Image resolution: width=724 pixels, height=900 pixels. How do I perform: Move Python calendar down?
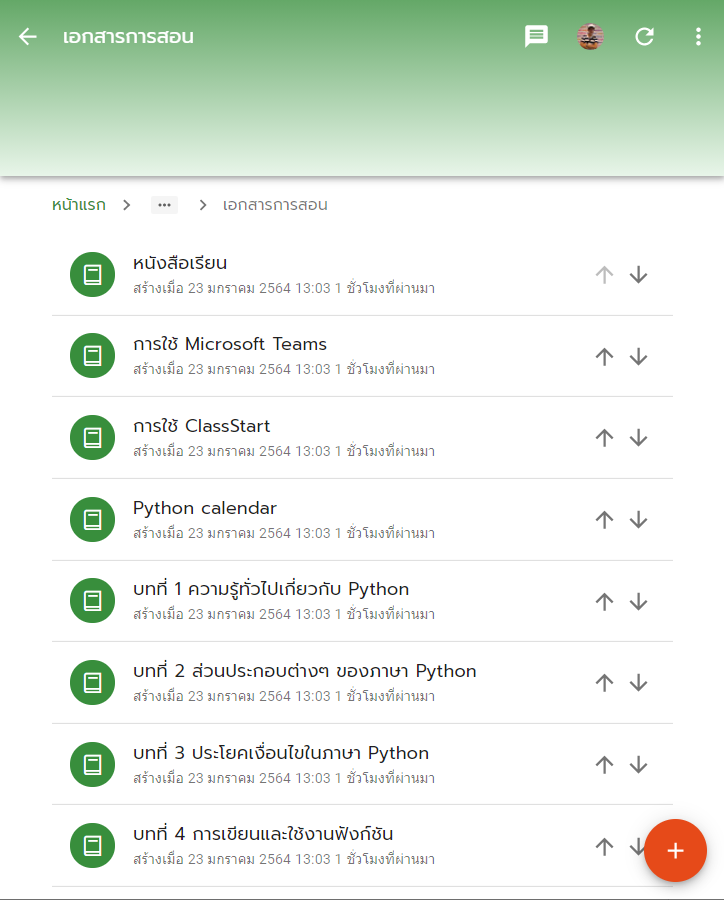click(638, 520)
